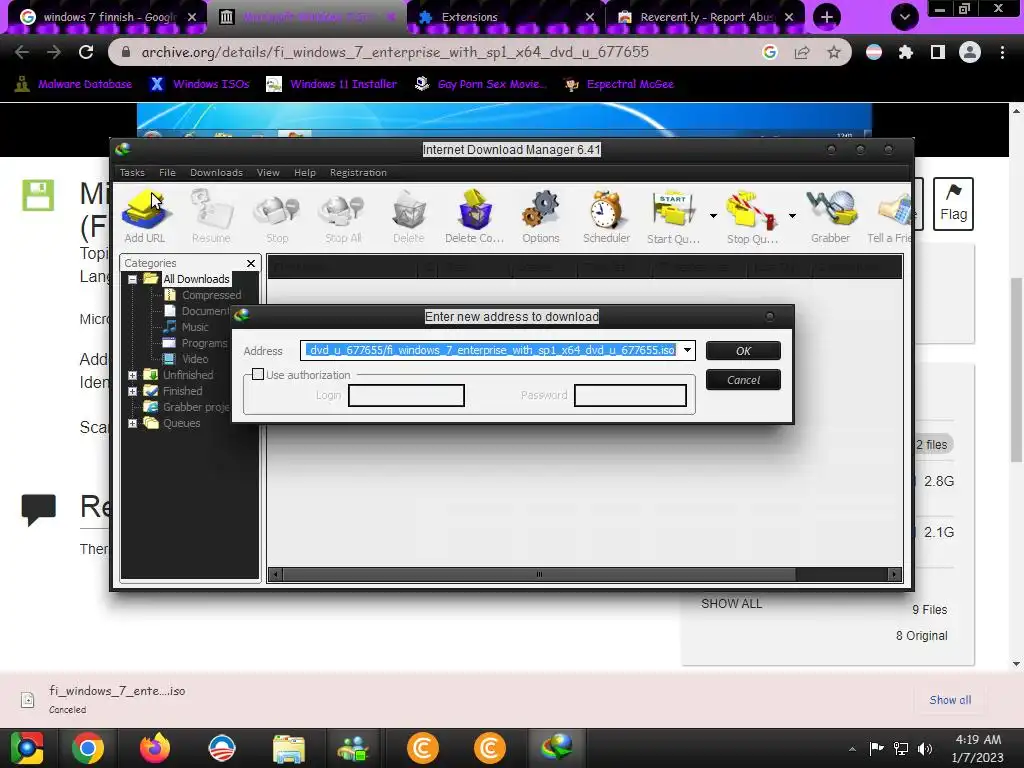
Task: Switch to the Extensions tab
Action: point(505,17)
